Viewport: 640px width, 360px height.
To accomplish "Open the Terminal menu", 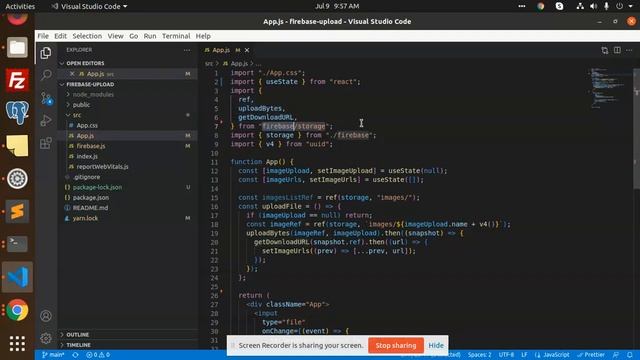I will pyautogui.click(x=176, y=36).
